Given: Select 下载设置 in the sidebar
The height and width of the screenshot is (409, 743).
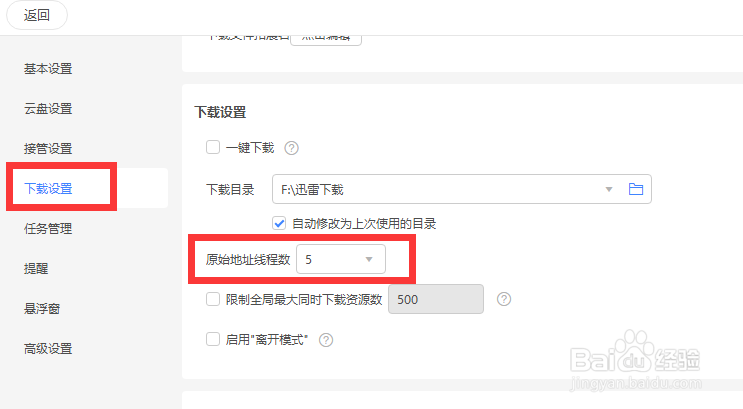Looking at the screenshot, I should point(48,188).
